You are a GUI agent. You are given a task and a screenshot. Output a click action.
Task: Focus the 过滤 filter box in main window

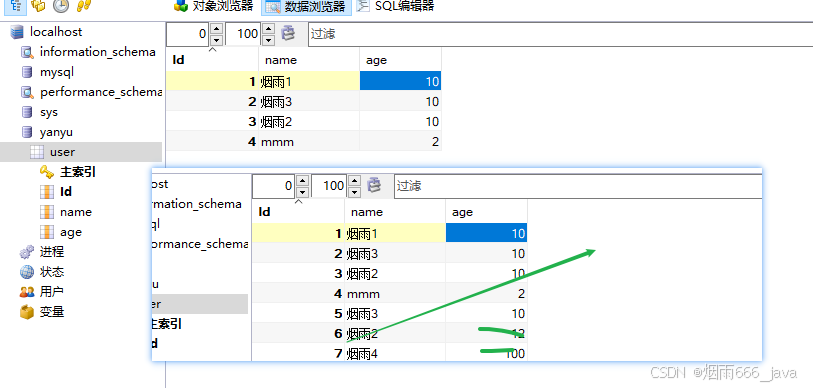[560, 34]
